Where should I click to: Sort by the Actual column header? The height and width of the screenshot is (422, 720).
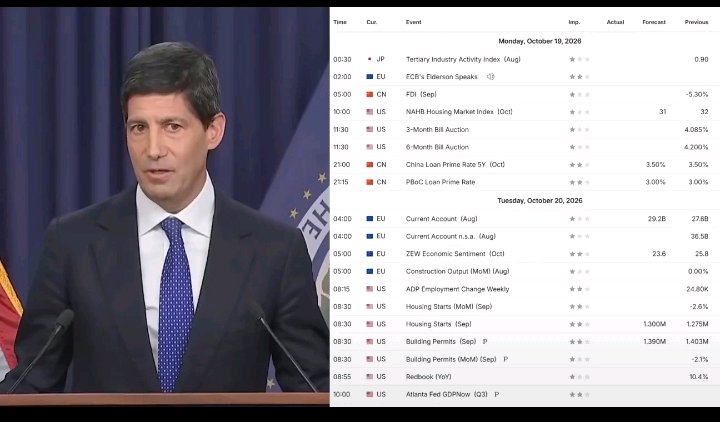615,22
